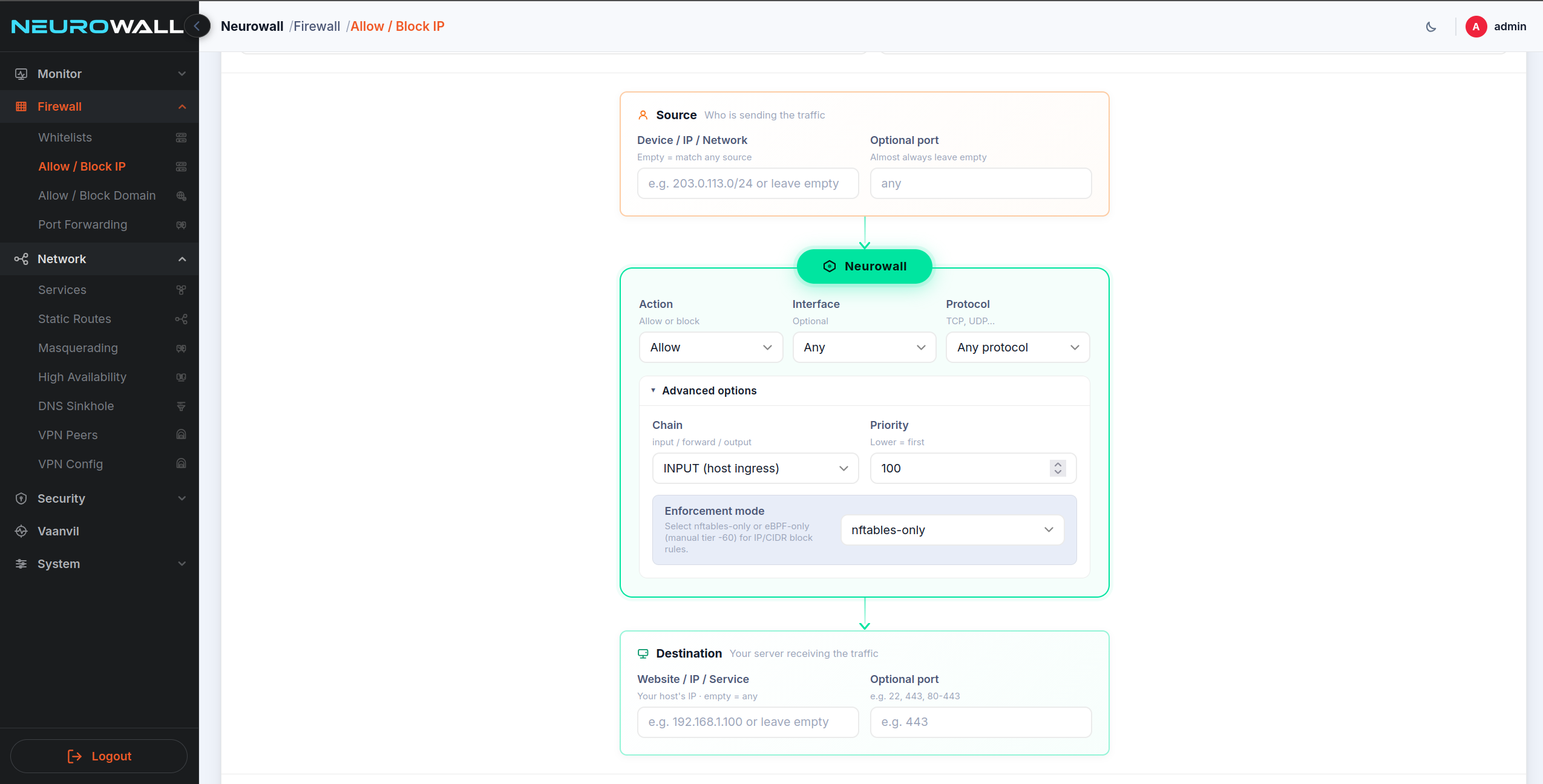This screenshot has width=1543, height=784.
Task: Click the green Neurowall pill
Action: tap(864, 266)
